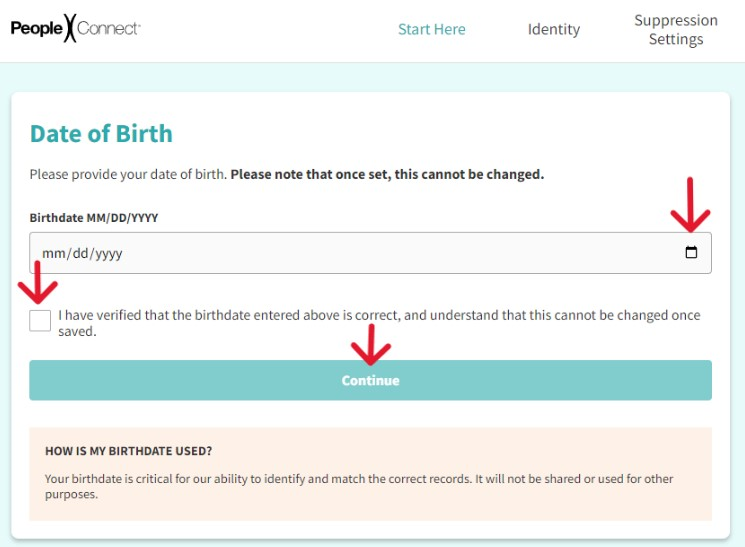Select the dd day segment

click(80, 254)
